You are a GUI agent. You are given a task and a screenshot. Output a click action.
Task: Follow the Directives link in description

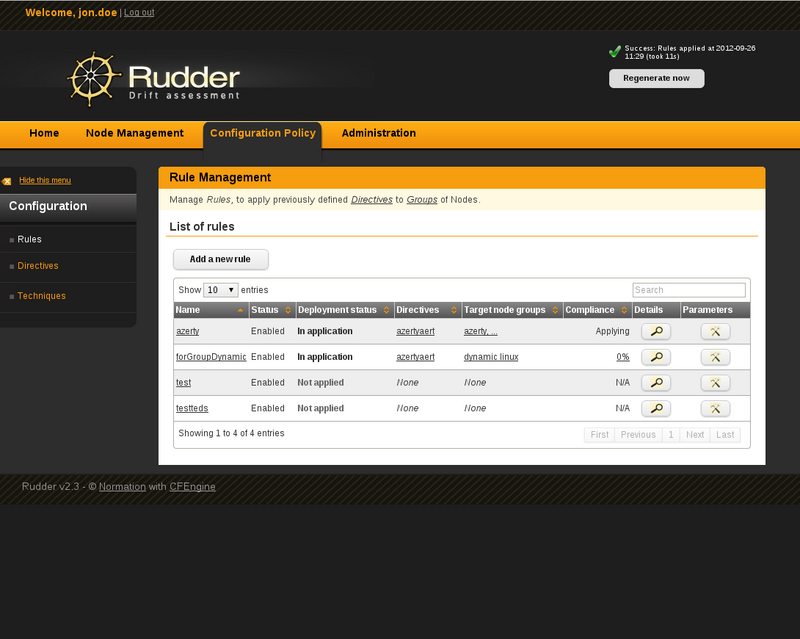[x=371, y=200]
